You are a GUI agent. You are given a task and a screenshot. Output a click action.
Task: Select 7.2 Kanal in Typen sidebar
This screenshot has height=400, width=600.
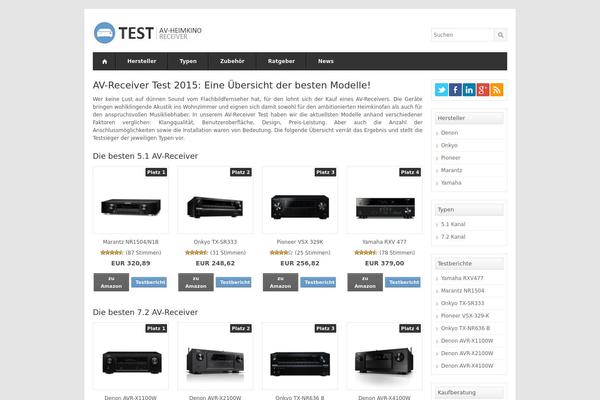453,237
